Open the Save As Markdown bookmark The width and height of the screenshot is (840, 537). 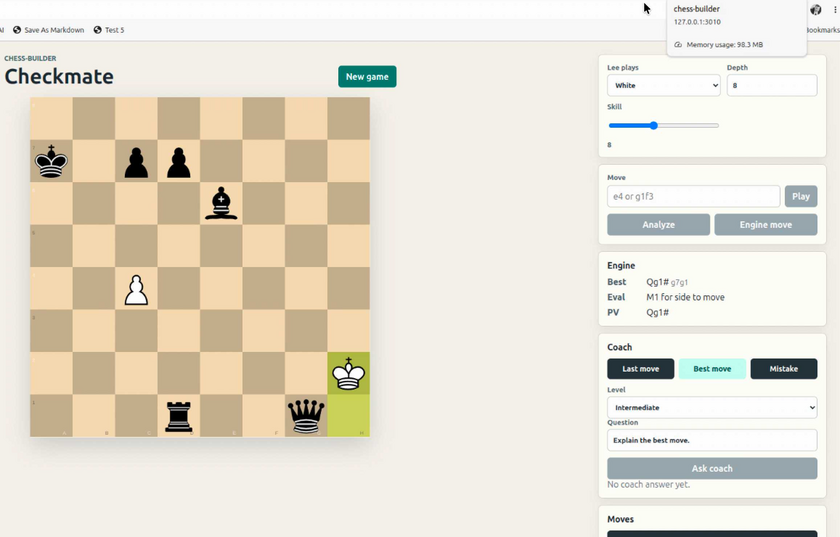(49, 30)
